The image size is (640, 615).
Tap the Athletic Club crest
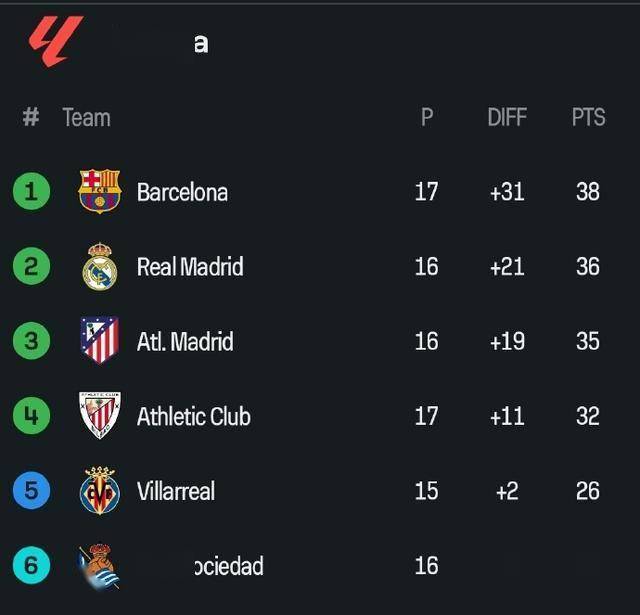pyautogui.click(x=100, y=415)
